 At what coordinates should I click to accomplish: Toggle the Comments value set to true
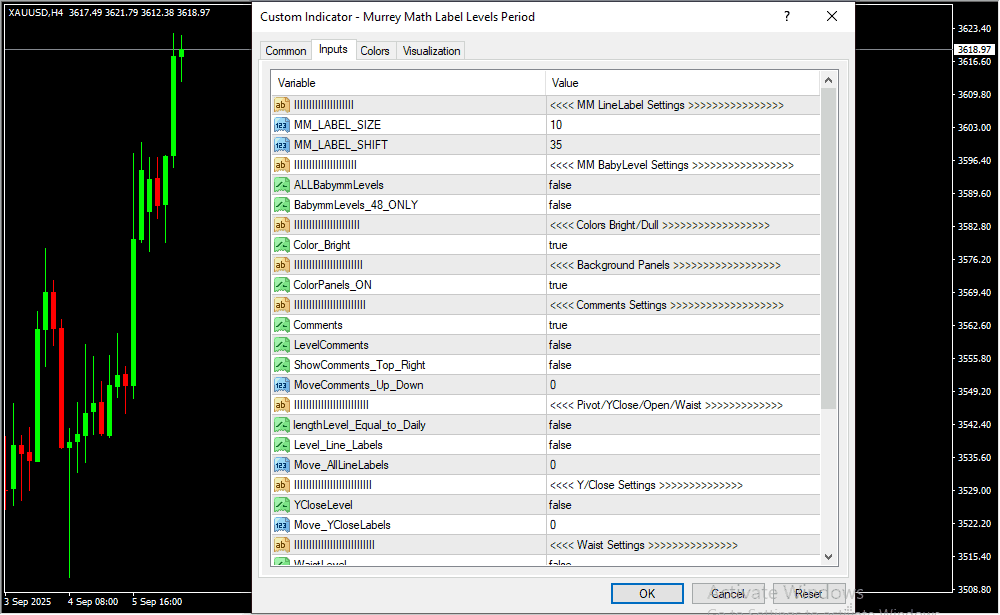coord(680,325)
